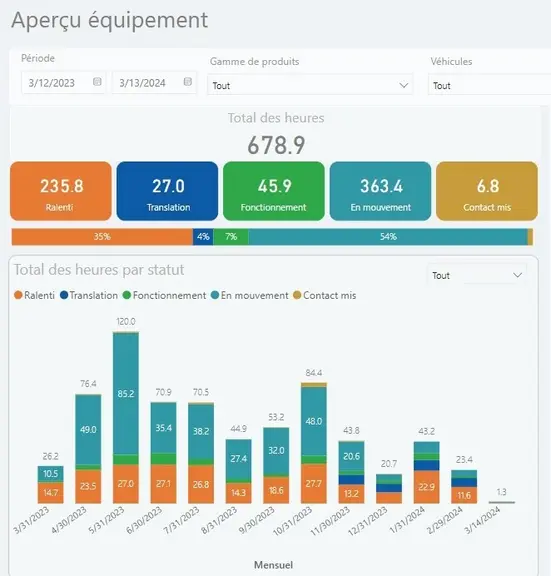Viewport: 551px width, 576px height.
Task: Click the 35% orange segment of percentage bar
Action: coord(102,237)
